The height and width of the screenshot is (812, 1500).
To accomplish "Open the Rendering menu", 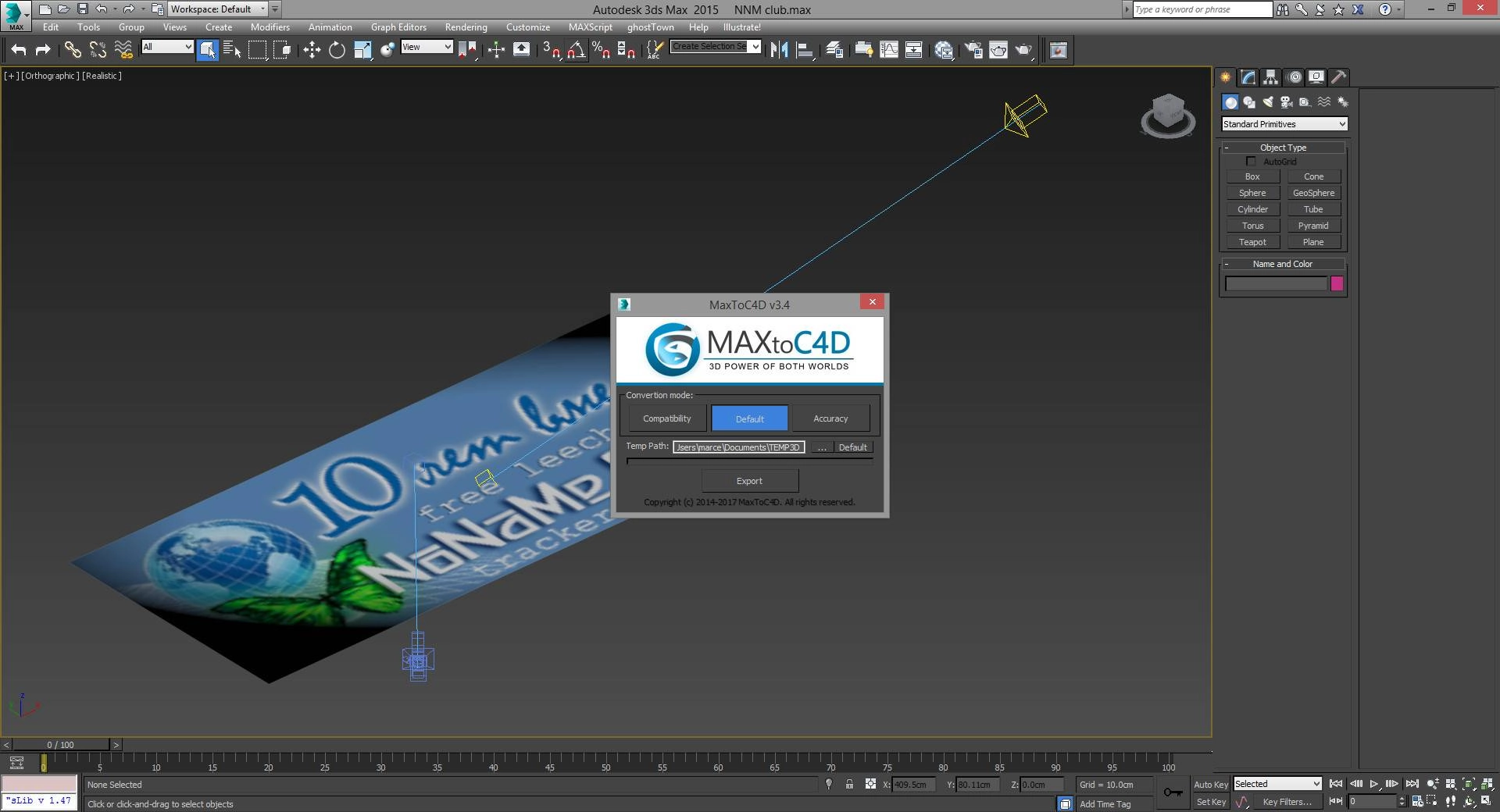I will 466,27.
